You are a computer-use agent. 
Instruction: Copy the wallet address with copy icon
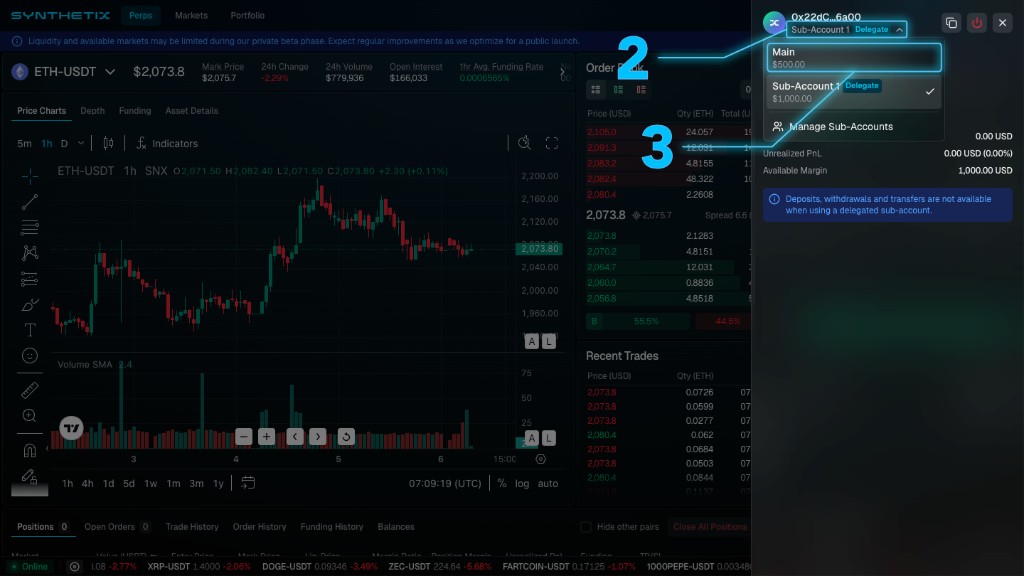coord(950,22)
